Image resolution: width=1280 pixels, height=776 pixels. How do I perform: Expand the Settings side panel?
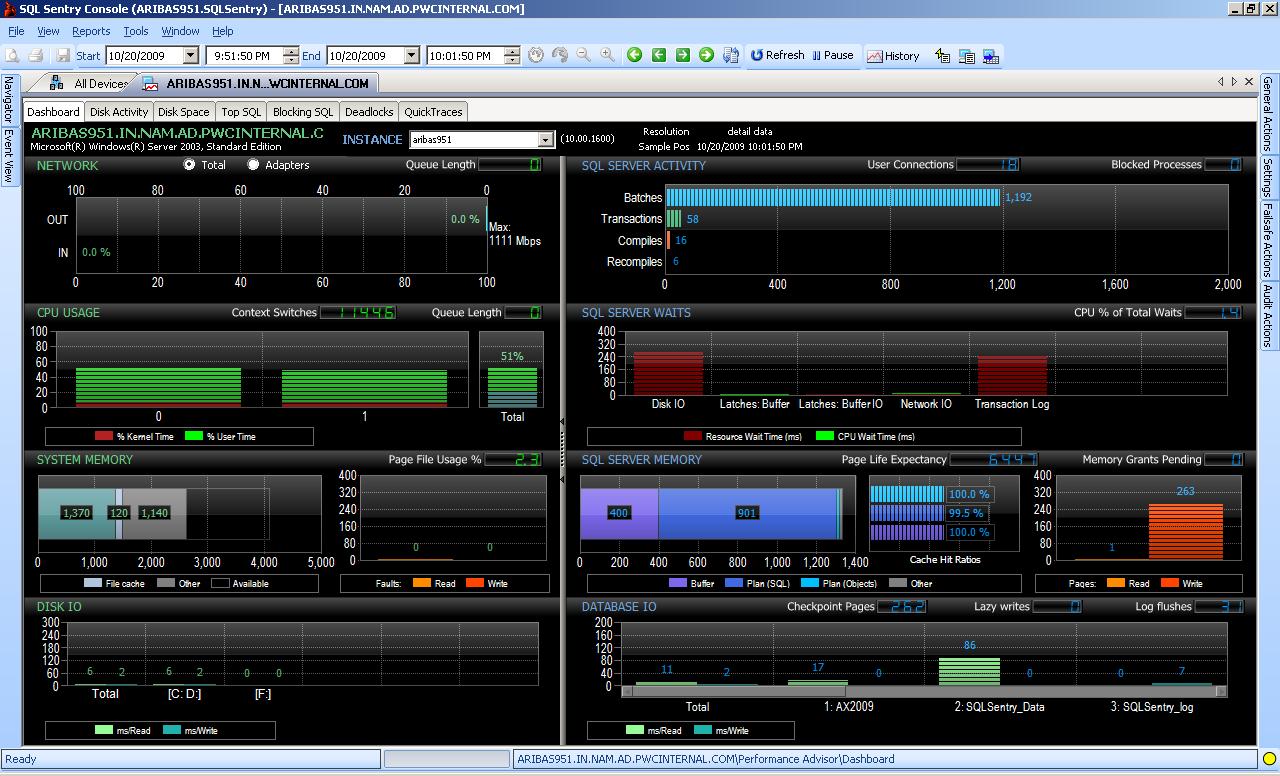pyautogui.click(x=1268, y=177)
